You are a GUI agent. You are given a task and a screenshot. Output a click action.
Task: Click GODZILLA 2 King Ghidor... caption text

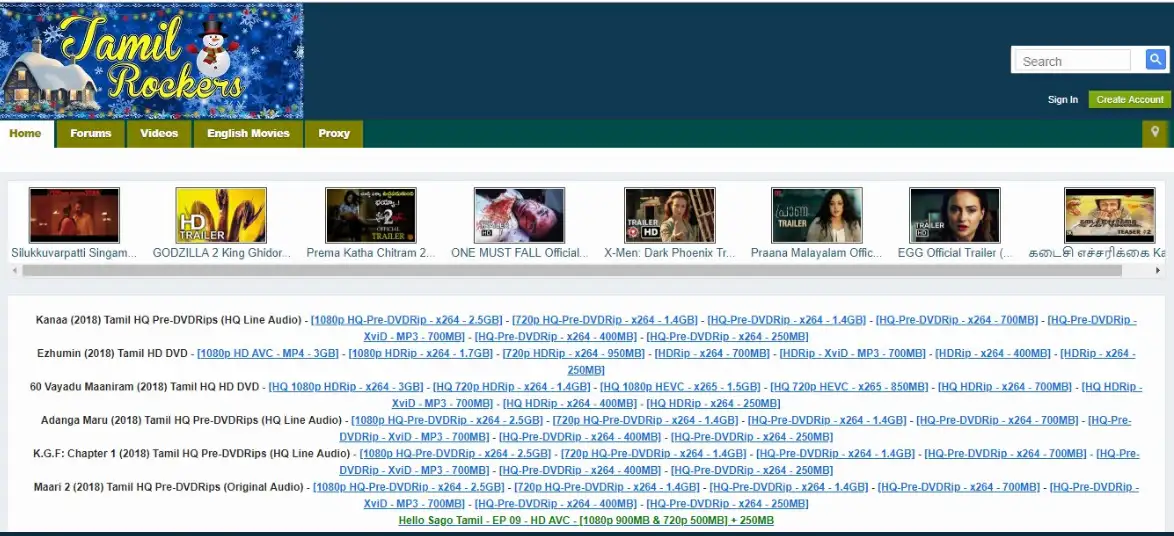point(221,253)
